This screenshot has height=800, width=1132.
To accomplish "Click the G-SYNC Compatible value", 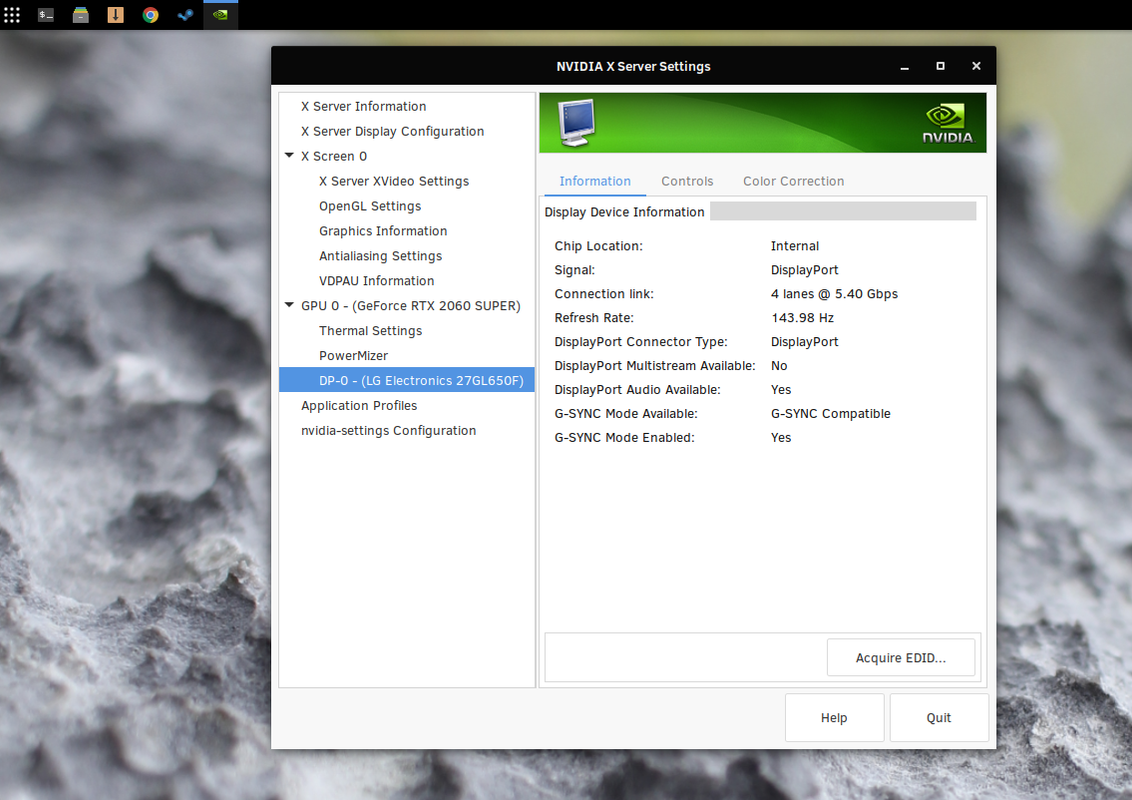I will coord(830,414).
